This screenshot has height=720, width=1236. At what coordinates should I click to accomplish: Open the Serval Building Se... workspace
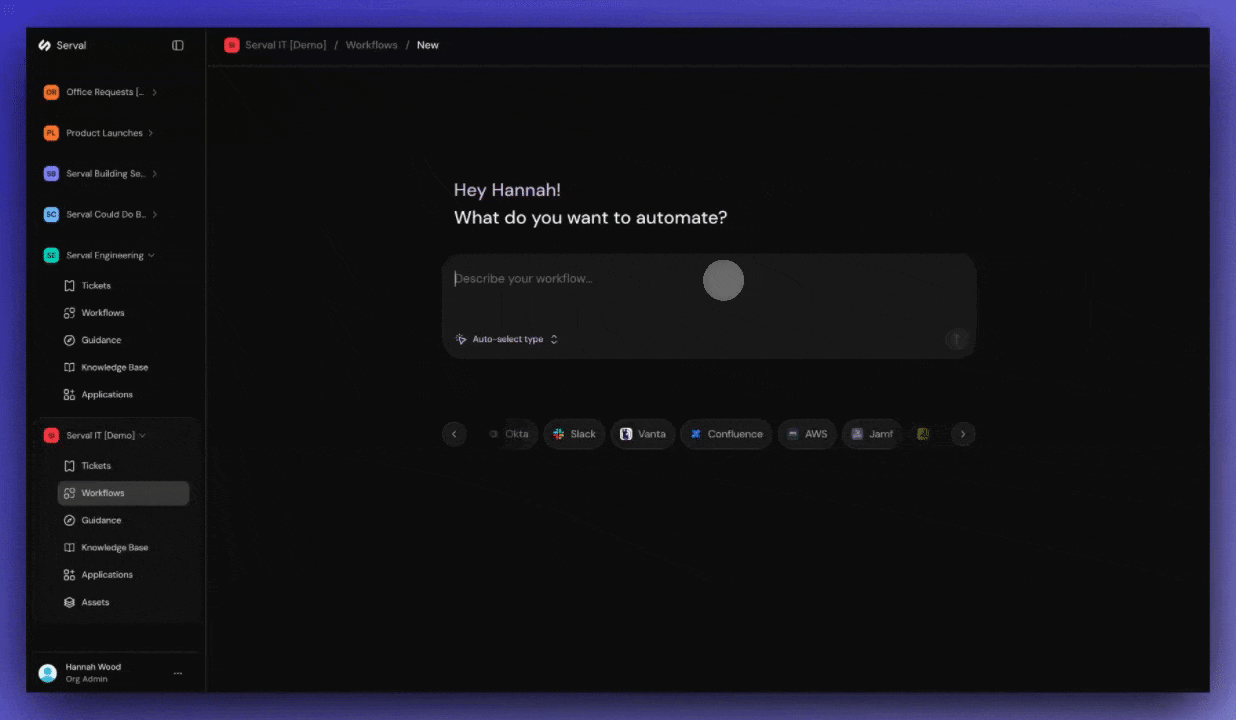coord(106,174)
